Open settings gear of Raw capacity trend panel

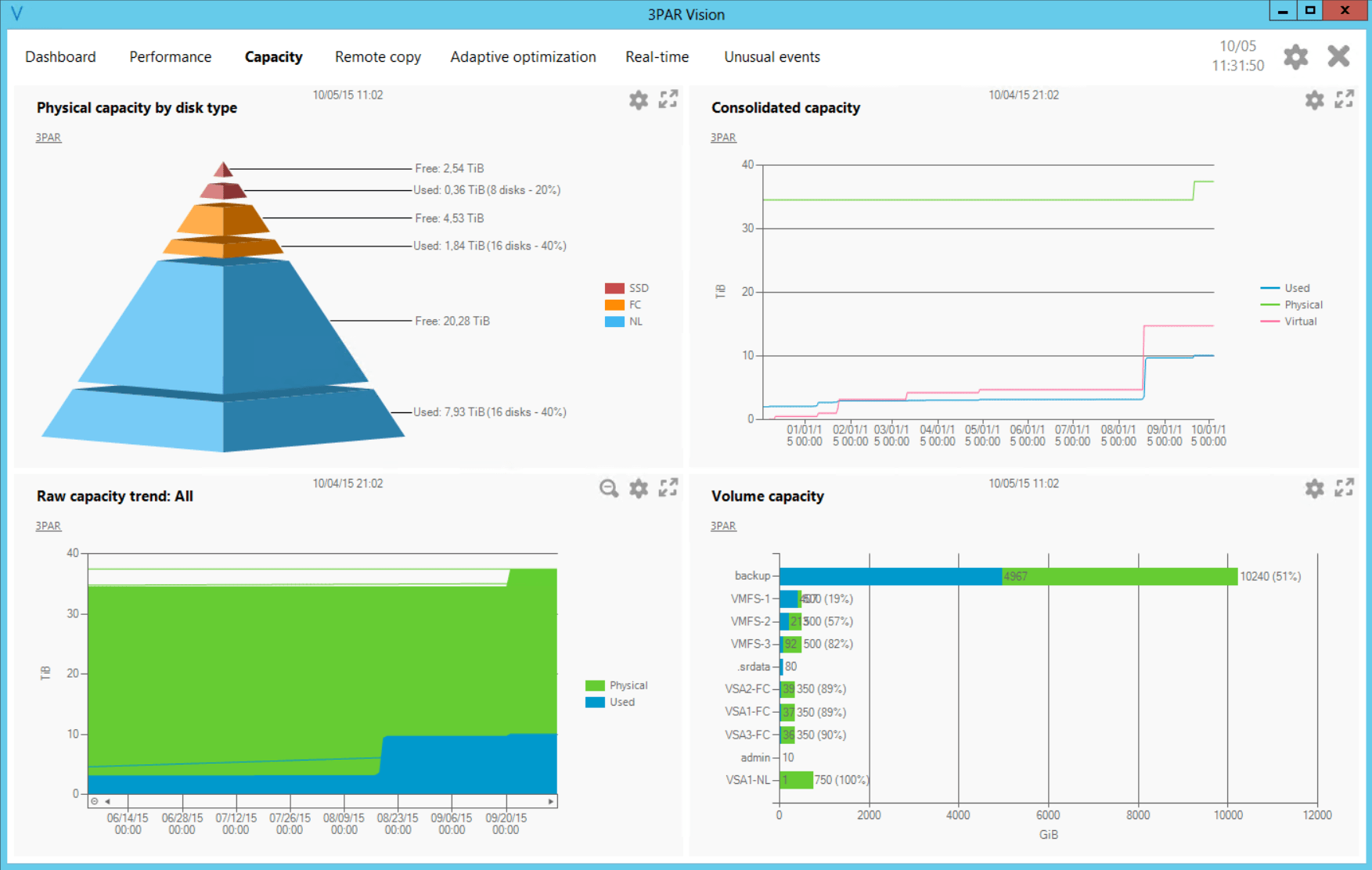639,489
